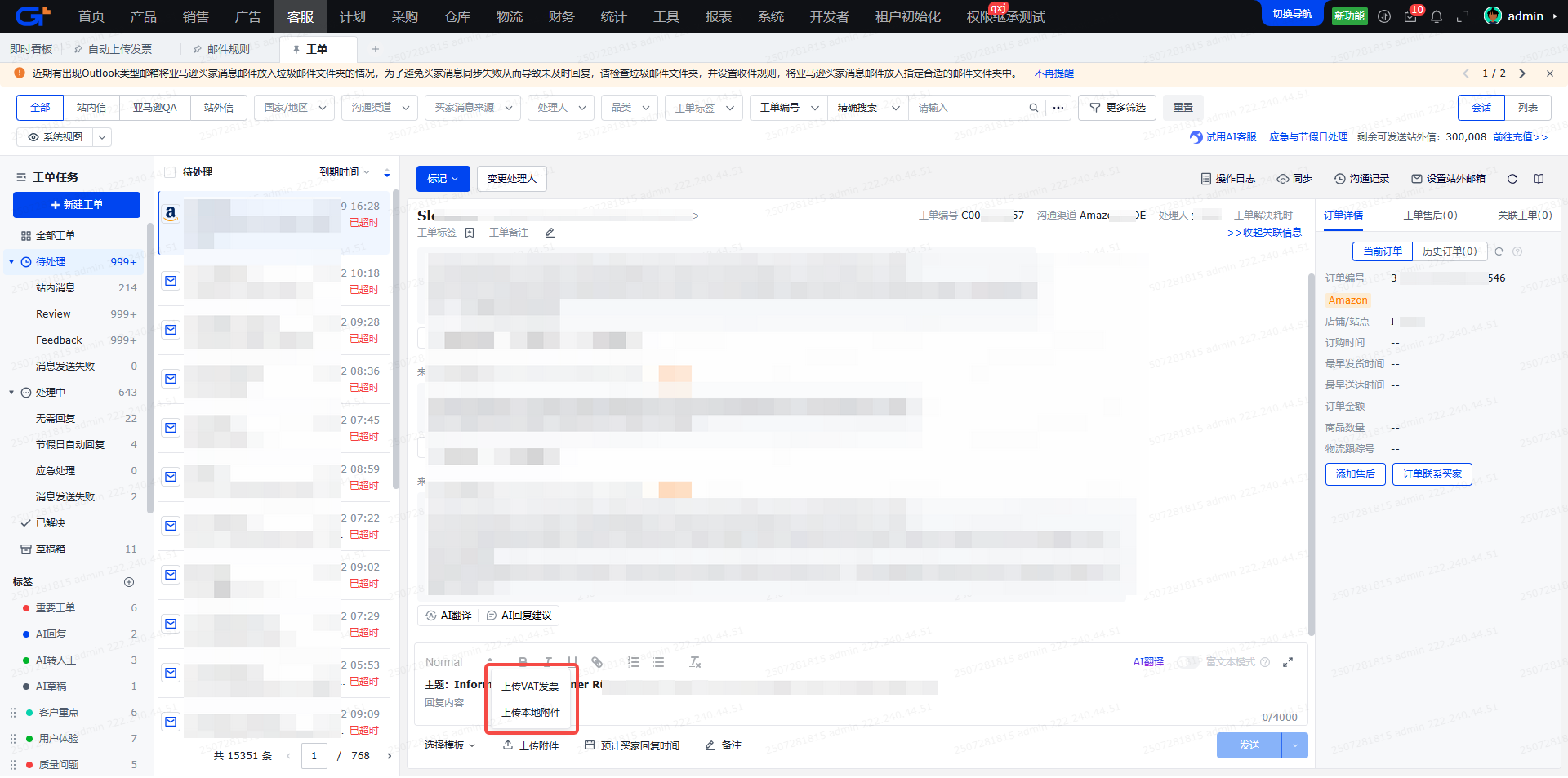Open the 沟通渠道 dropdown
Image resolution: width=1568 pixels, height=778 pixels.
pos(380,108)
